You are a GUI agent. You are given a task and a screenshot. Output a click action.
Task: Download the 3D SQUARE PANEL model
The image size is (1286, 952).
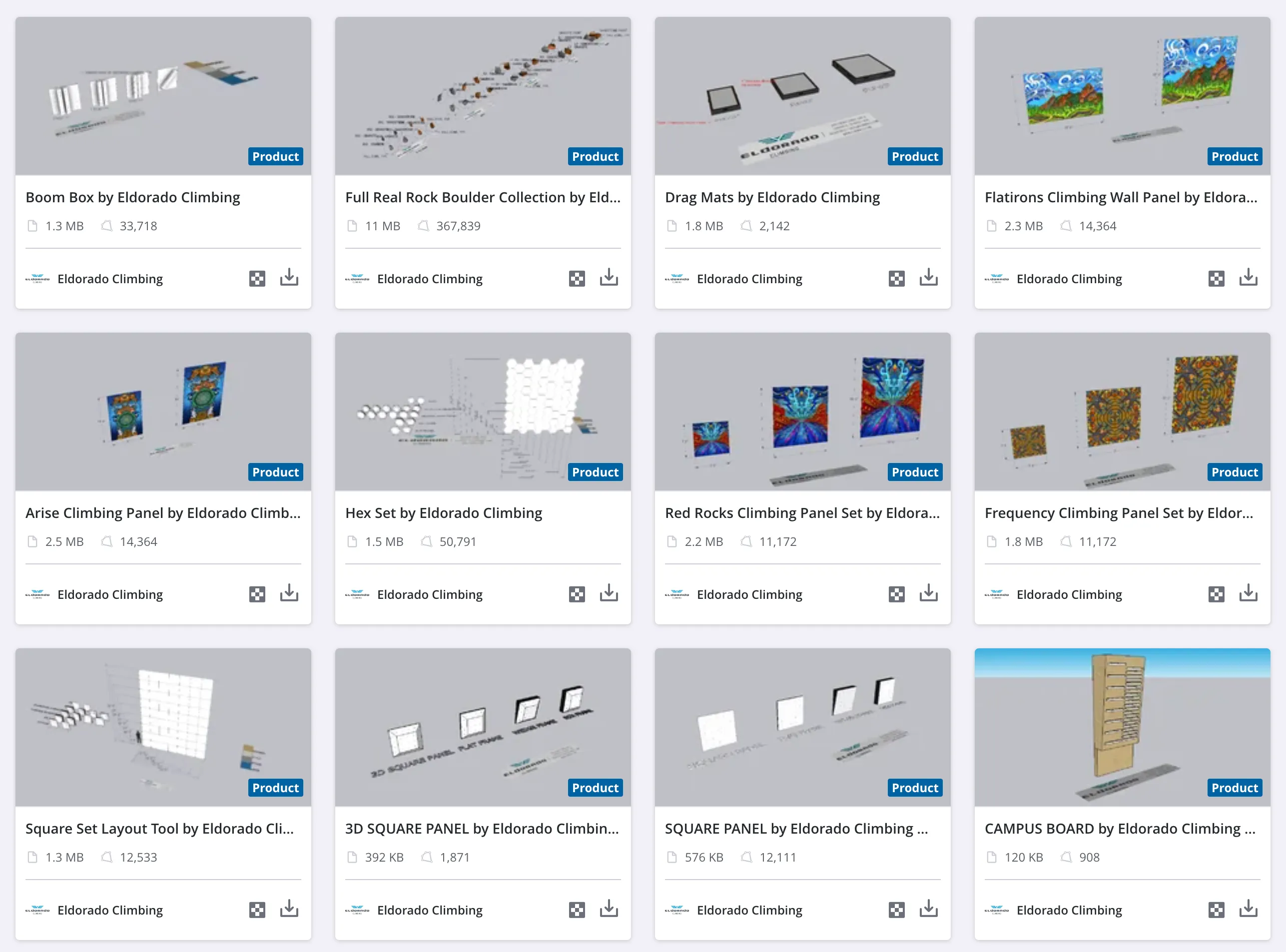click(609, 909)
